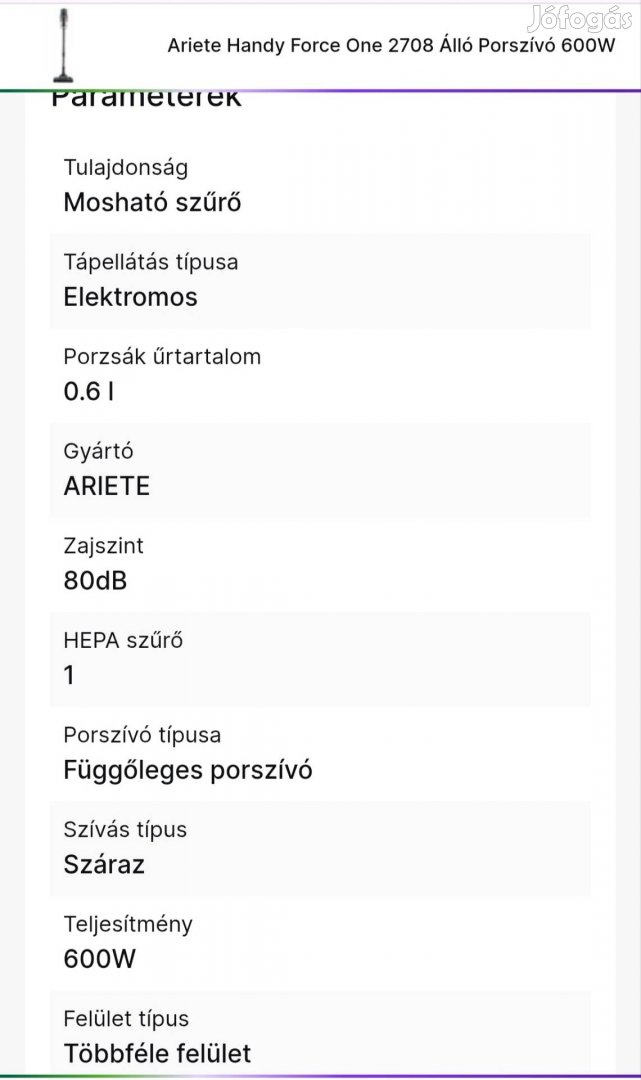Select the Többféle felület value
The height and width of the screenshot is (1080, 641).
(x=157, y=1054)
